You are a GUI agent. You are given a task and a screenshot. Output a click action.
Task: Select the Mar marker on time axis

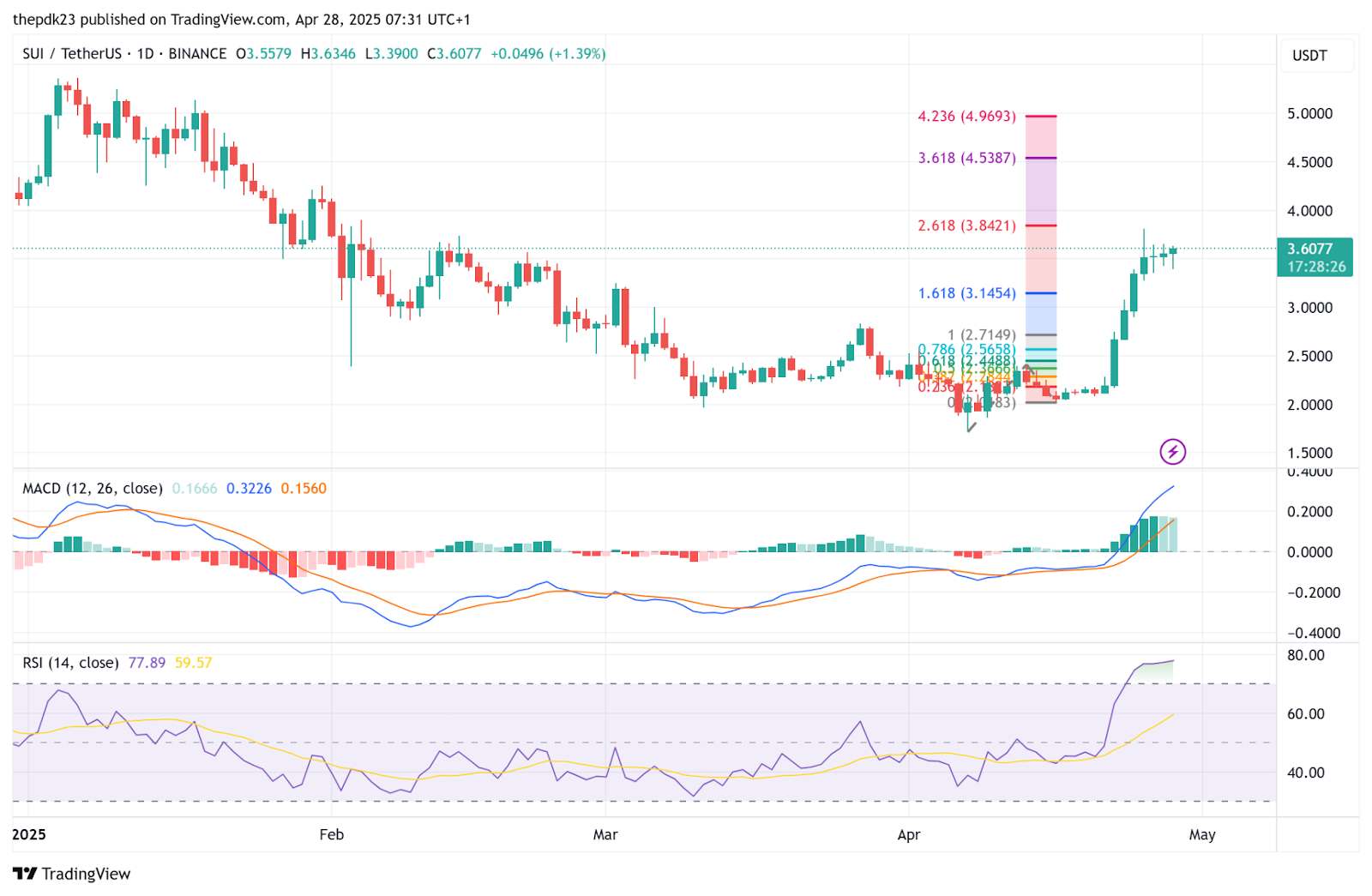605,834
